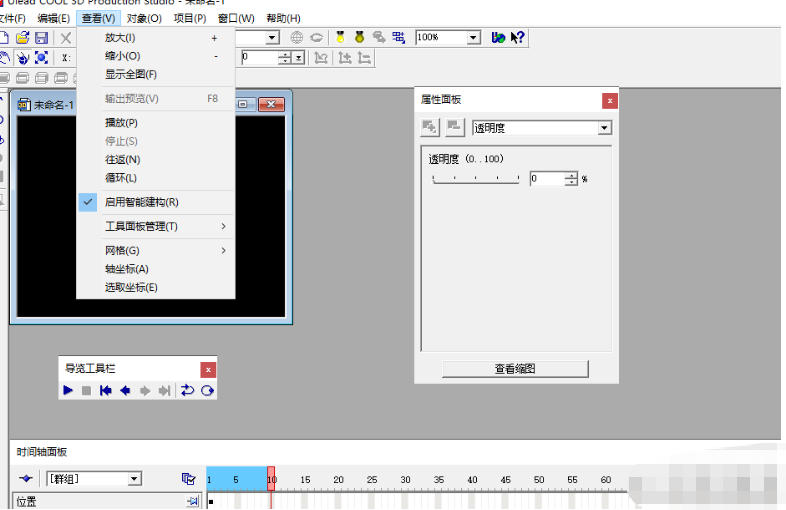Click the add key frame diamond icon
The height and width of the screenshot is (510, 786).
click(25, 479)
